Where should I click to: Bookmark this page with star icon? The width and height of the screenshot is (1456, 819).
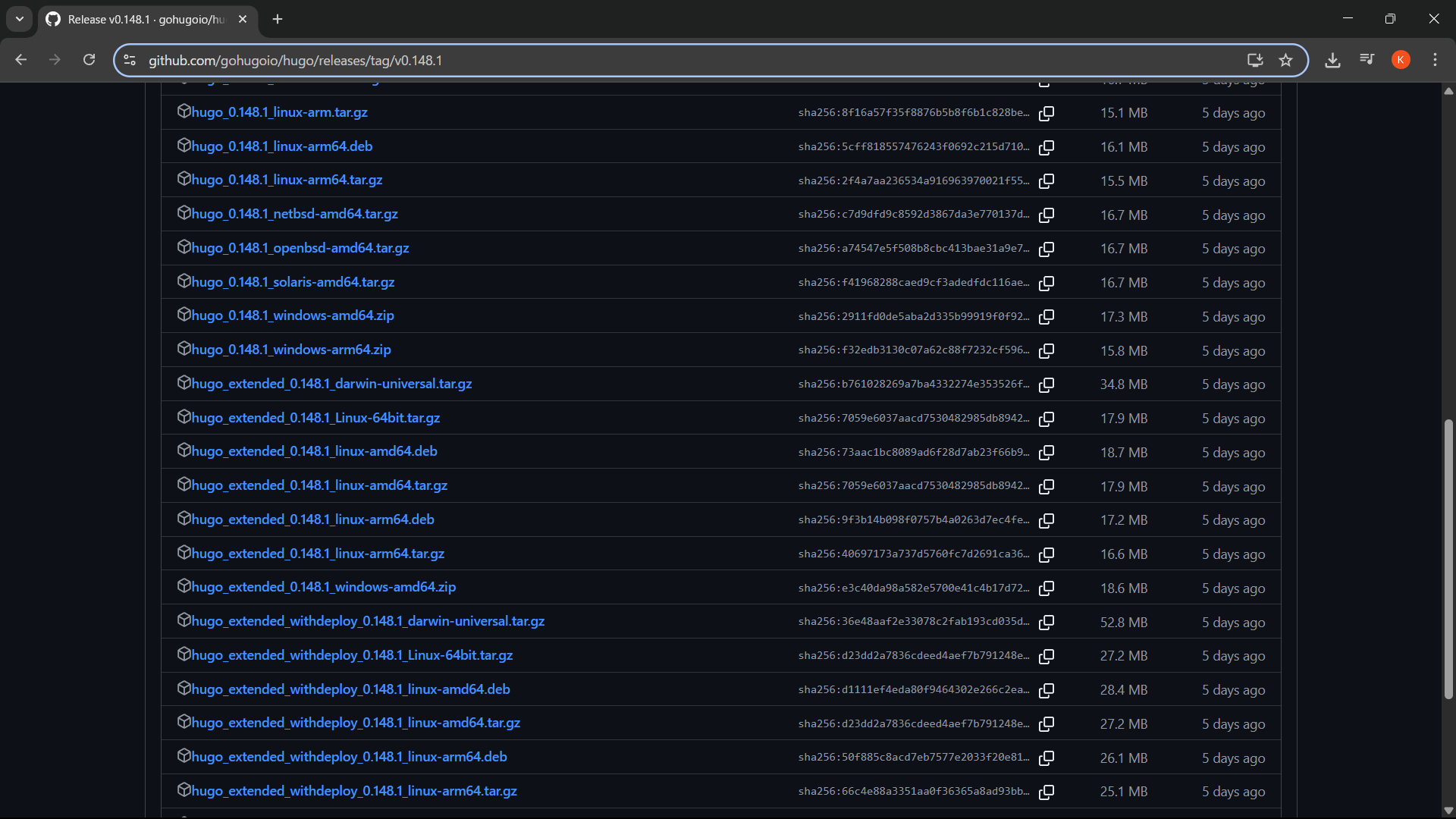click(x=1285, y=61)
